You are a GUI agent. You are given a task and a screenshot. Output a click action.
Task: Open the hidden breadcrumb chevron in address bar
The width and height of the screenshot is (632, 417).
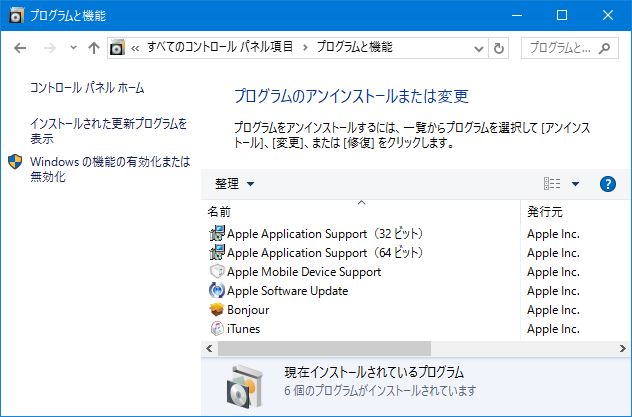pos(135,48)
